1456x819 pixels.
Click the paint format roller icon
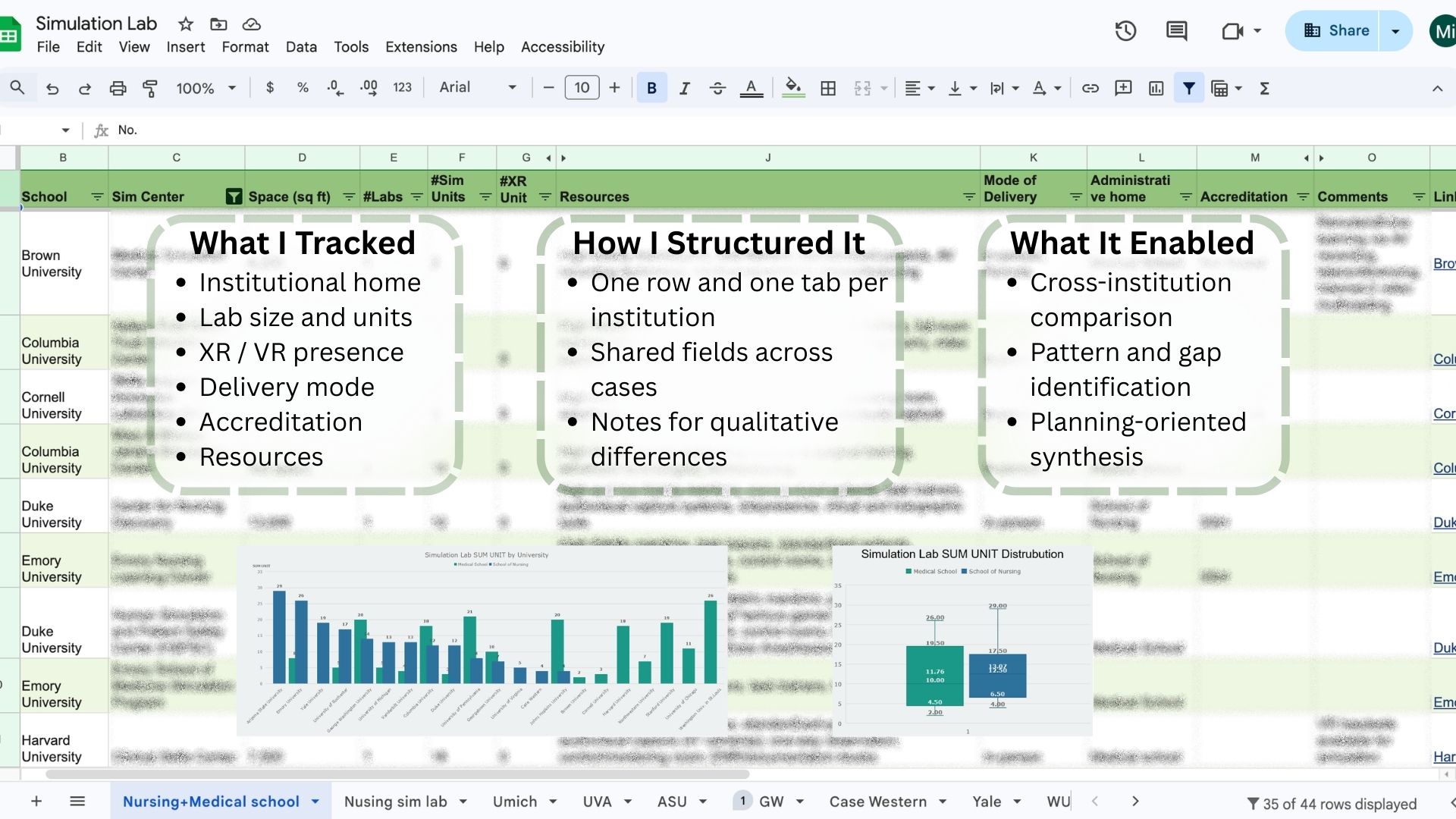click(150, 88)
